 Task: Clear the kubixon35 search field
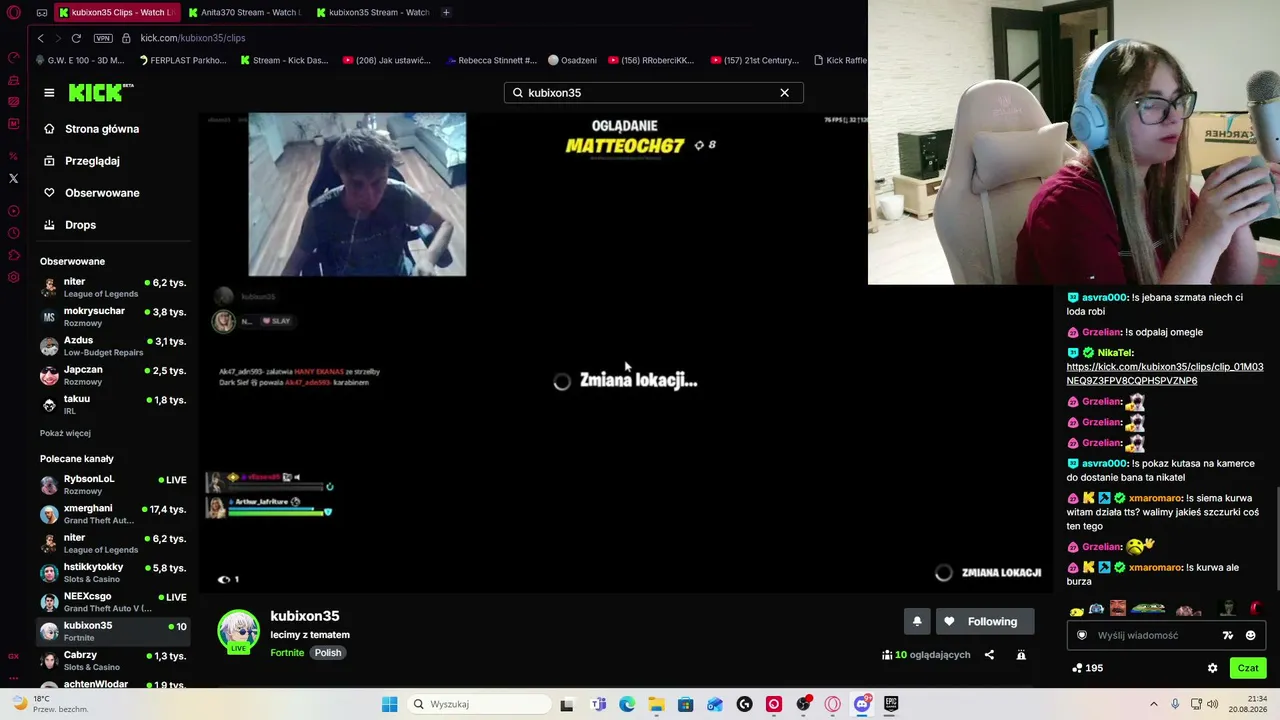click(784, 92)
